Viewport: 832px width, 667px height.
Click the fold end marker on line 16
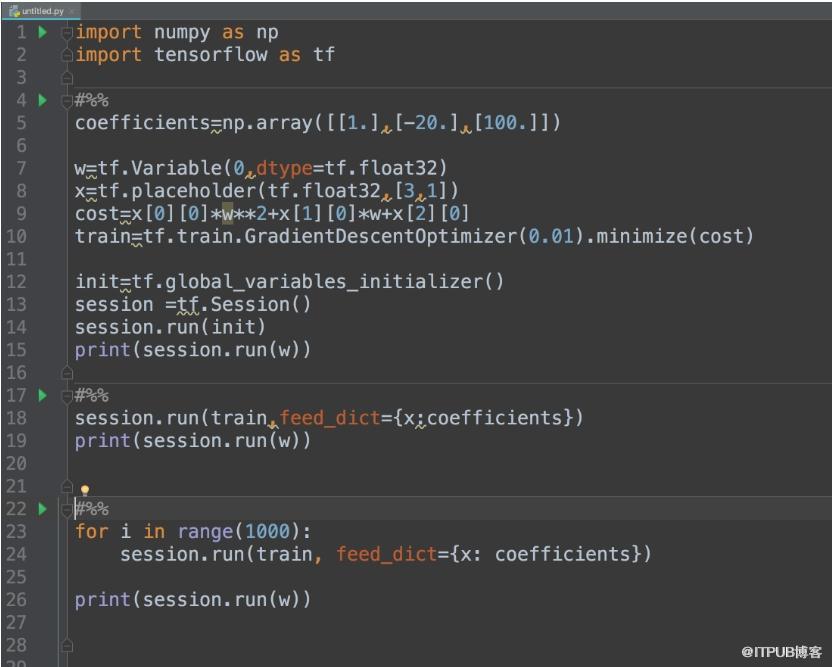67,373
